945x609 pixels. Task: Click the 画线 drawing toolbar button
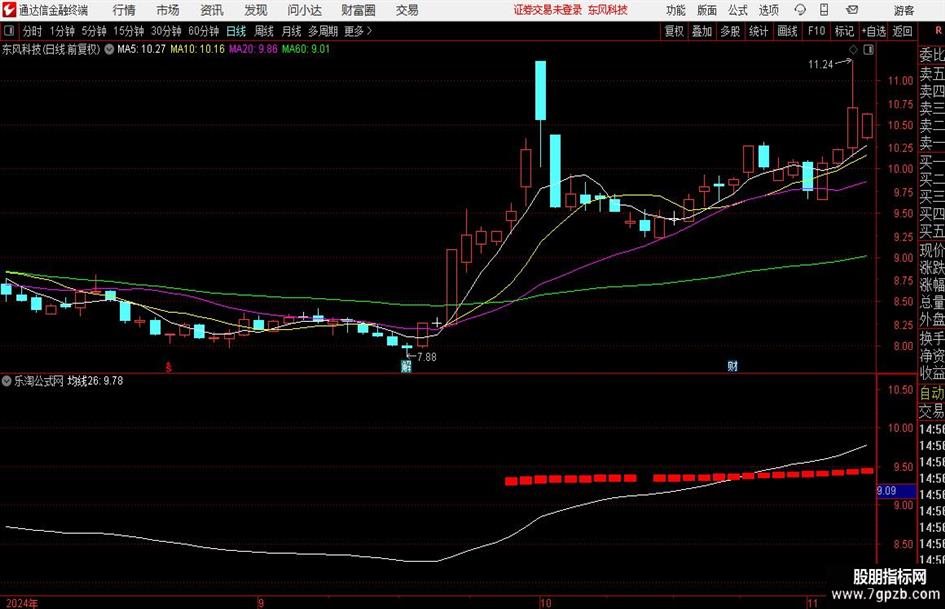pos(787,31)
